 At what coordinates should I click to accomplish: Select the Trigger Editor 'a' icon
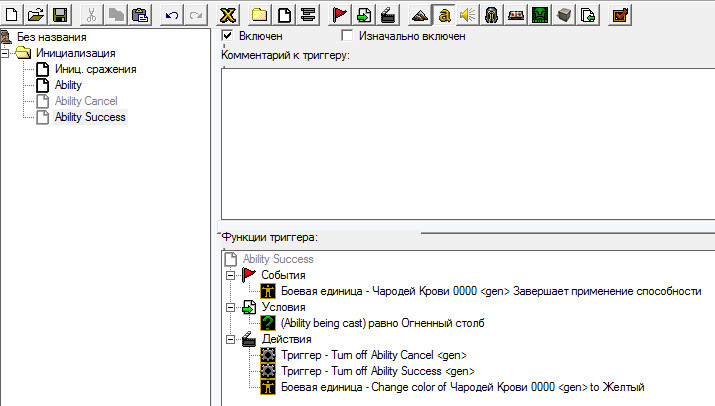(444, 15)
